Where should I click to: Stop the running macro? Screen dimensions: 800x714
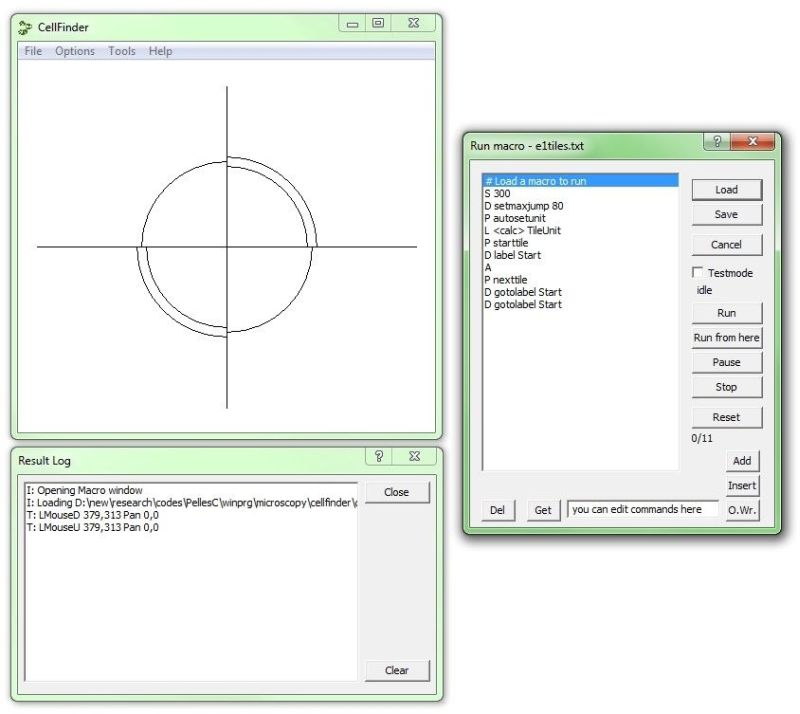coord(727,387)
